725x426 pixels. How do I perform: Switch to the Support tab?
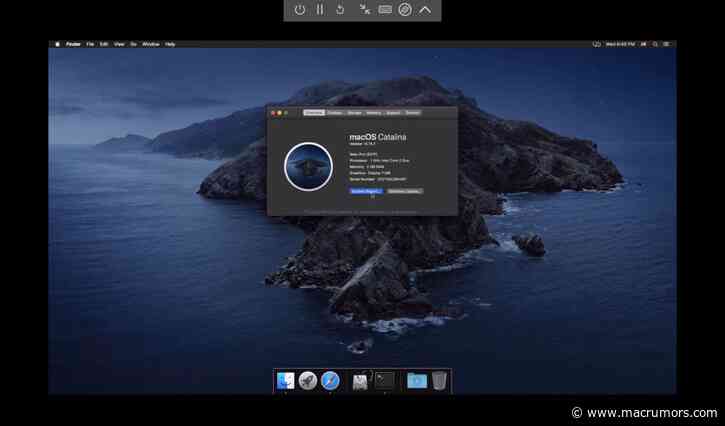click(393, 113)
